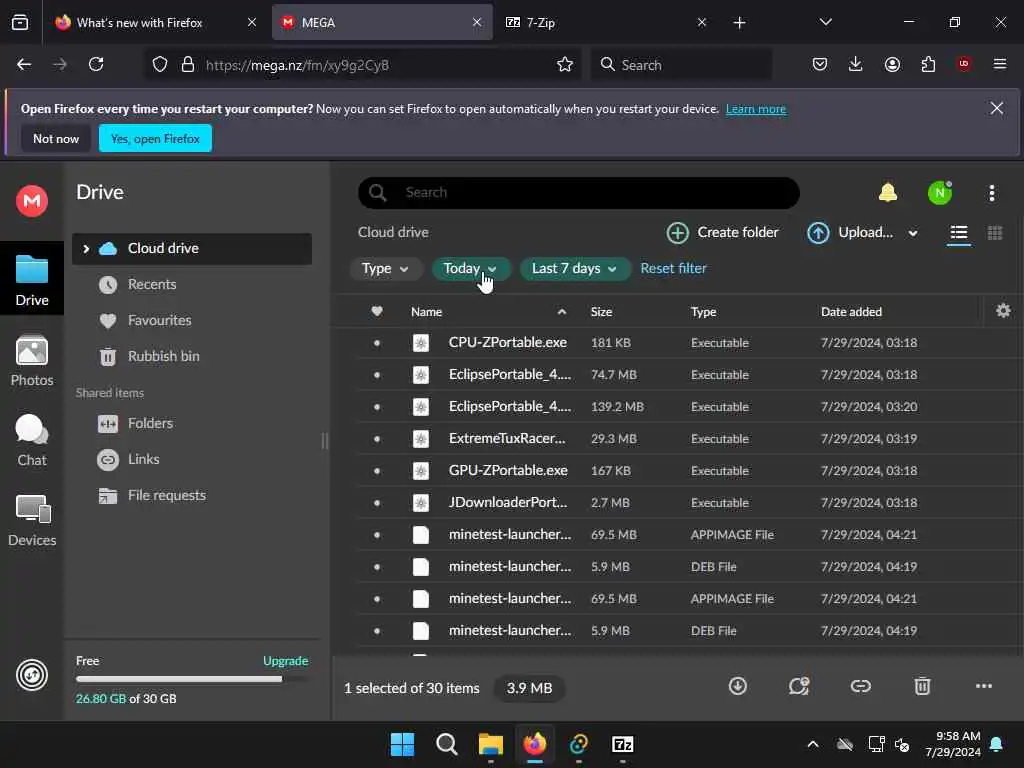Dismiss the Firefox startup notification bar
The height and width of the screenshot is (768, 1024).
pyautogui.click(x=997, y=108)
